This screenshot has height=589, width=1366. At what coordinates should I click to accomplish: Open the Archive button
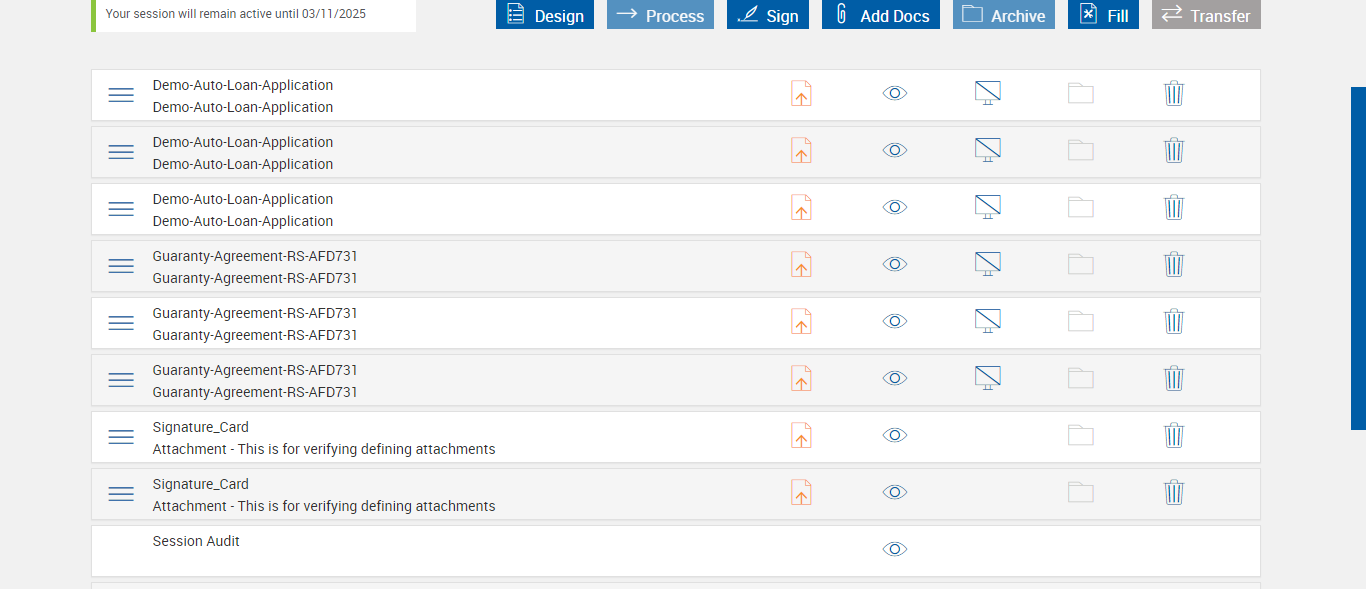1004,14
